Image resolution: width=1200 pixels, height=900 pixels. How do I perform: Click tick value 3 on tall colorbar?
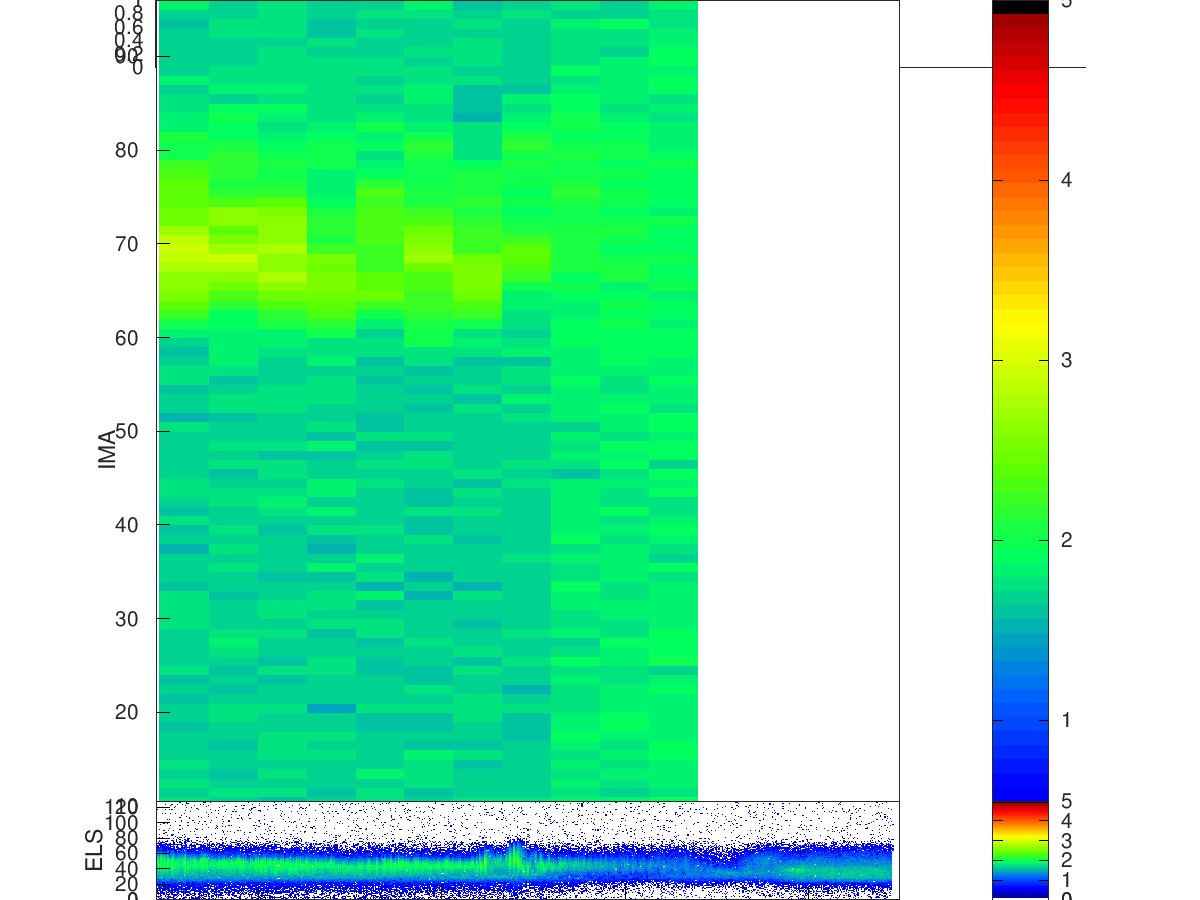coord(1067,360)
